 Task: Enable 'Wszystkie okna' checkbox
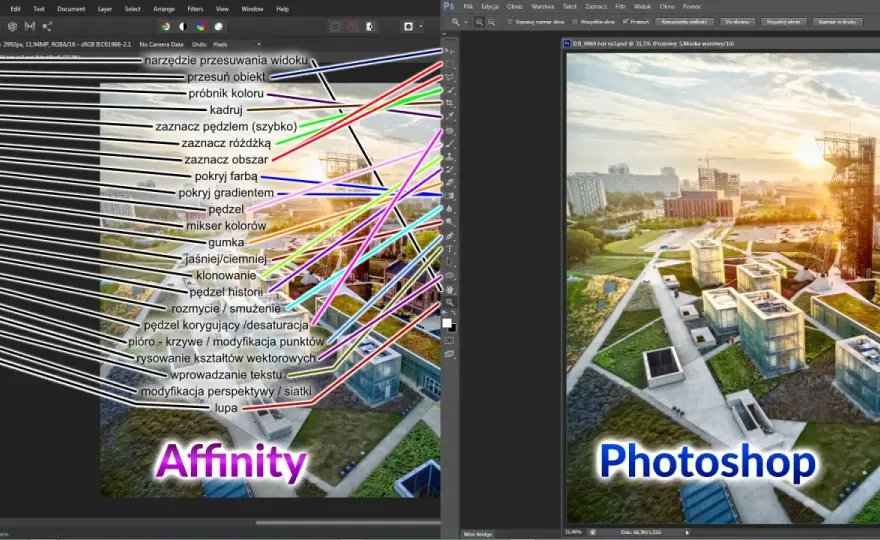pos(575,22)
